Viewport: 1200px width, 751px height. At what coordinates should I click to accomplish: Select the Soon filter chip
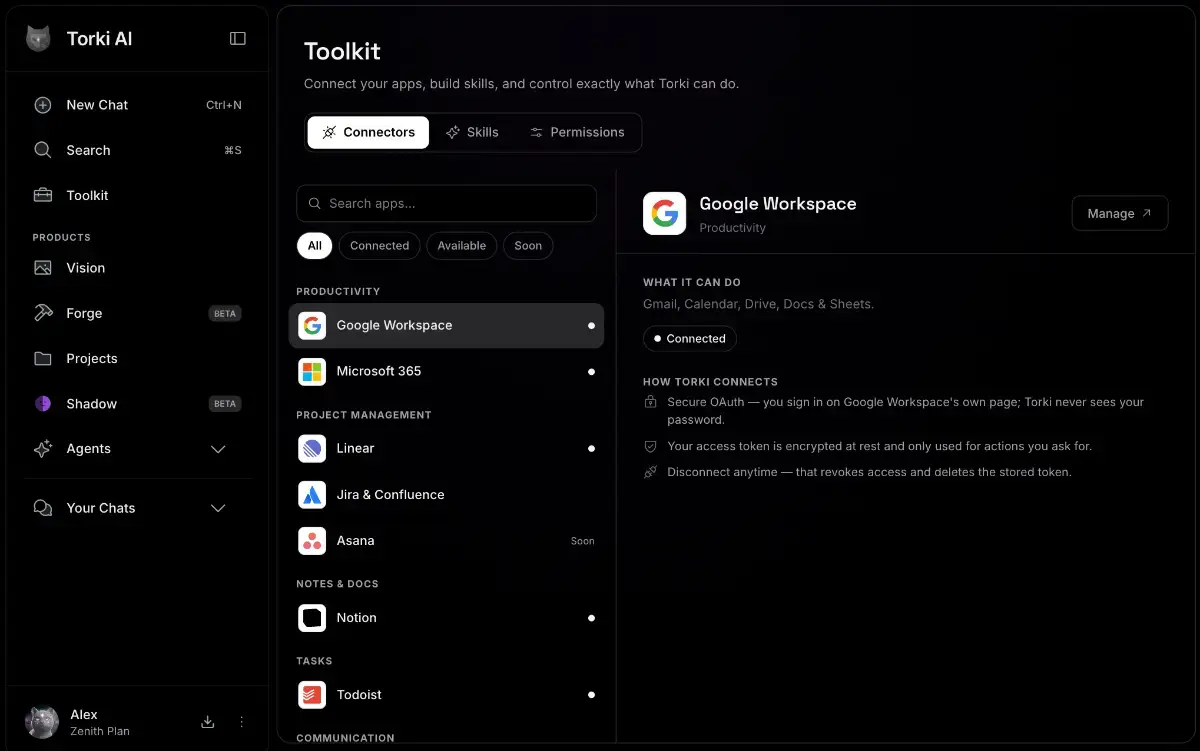tap(528, 246)
